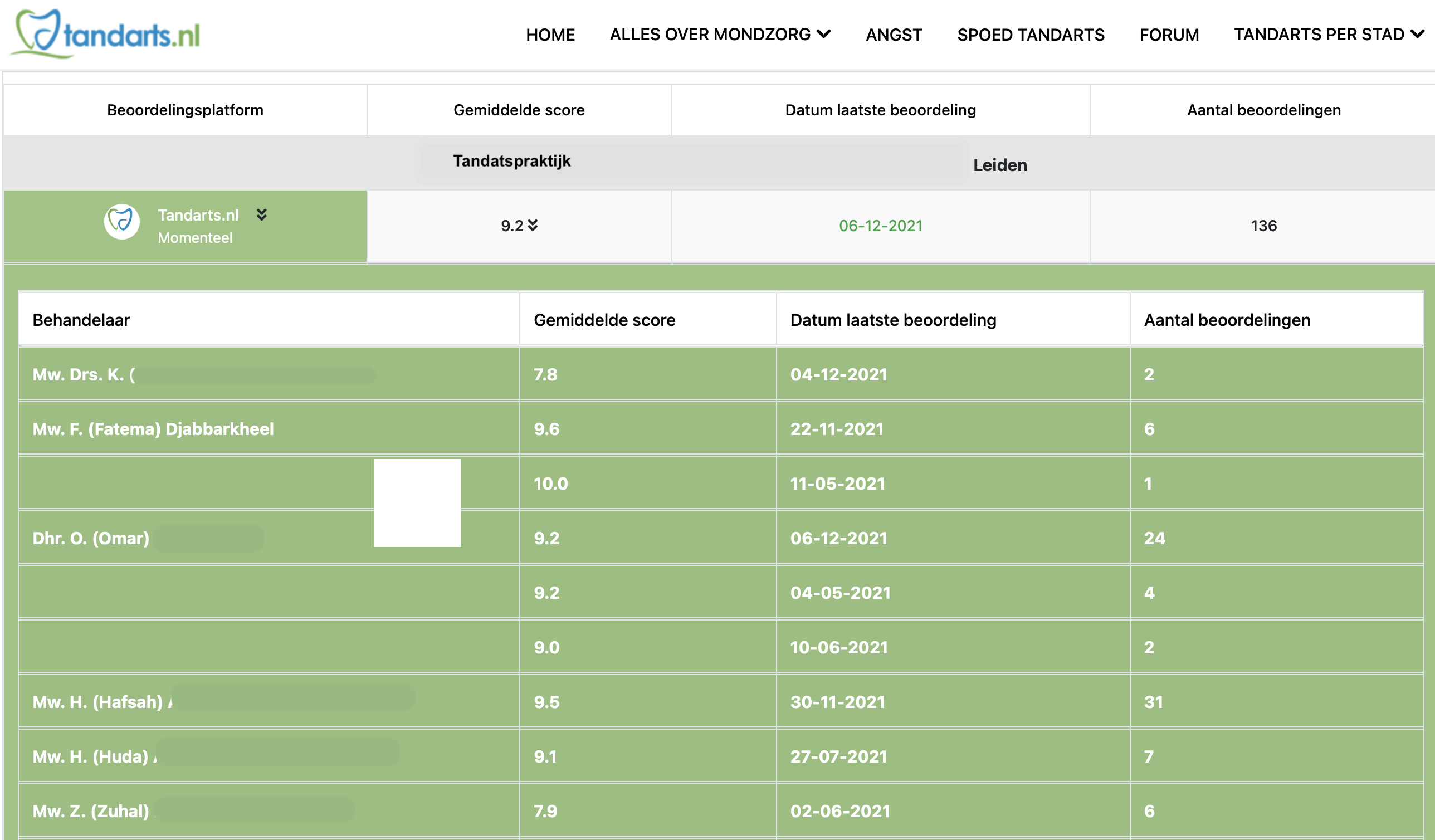Screen dimensions: 1435x840
Task: Select practitioner Dhr. O. (Omar)
Action: tap(91, 538)
